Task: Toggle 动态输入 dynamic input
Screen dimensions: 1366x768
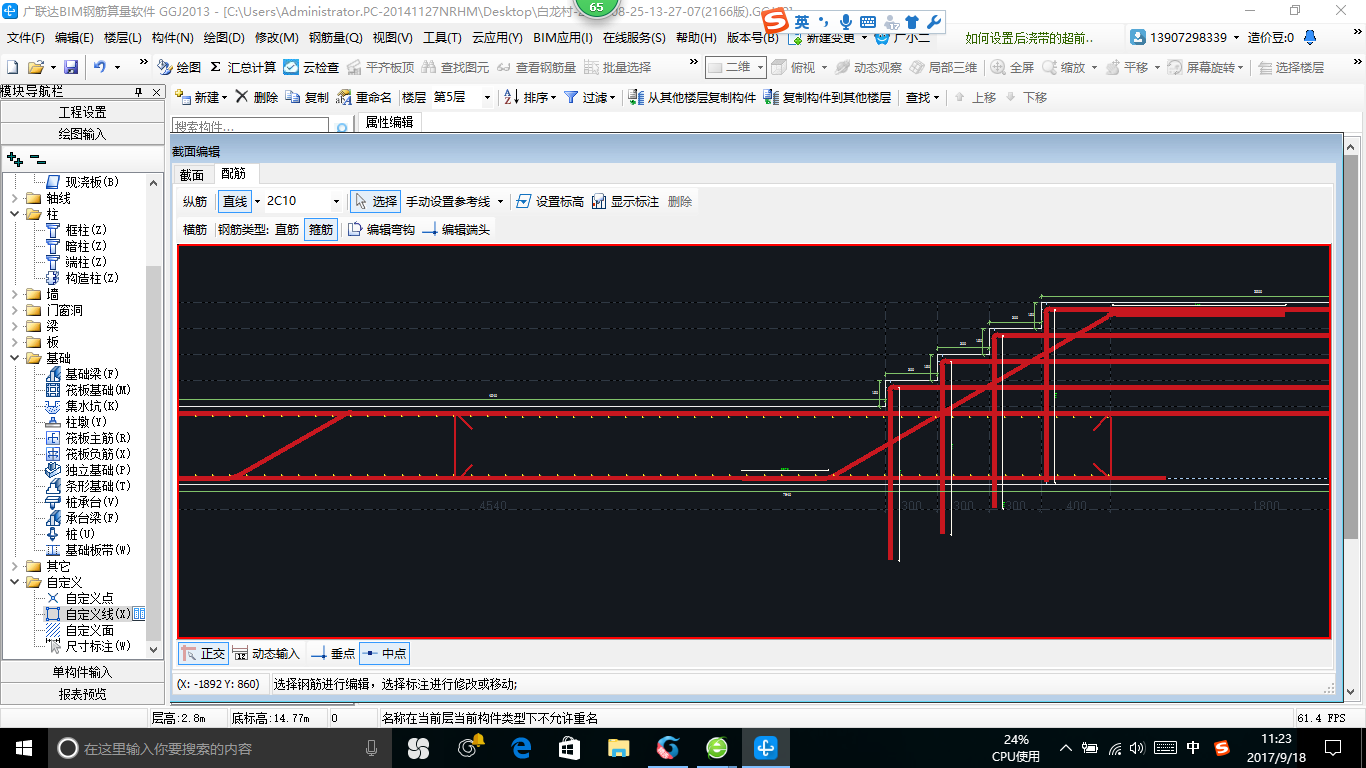Action: pos(266,653)
